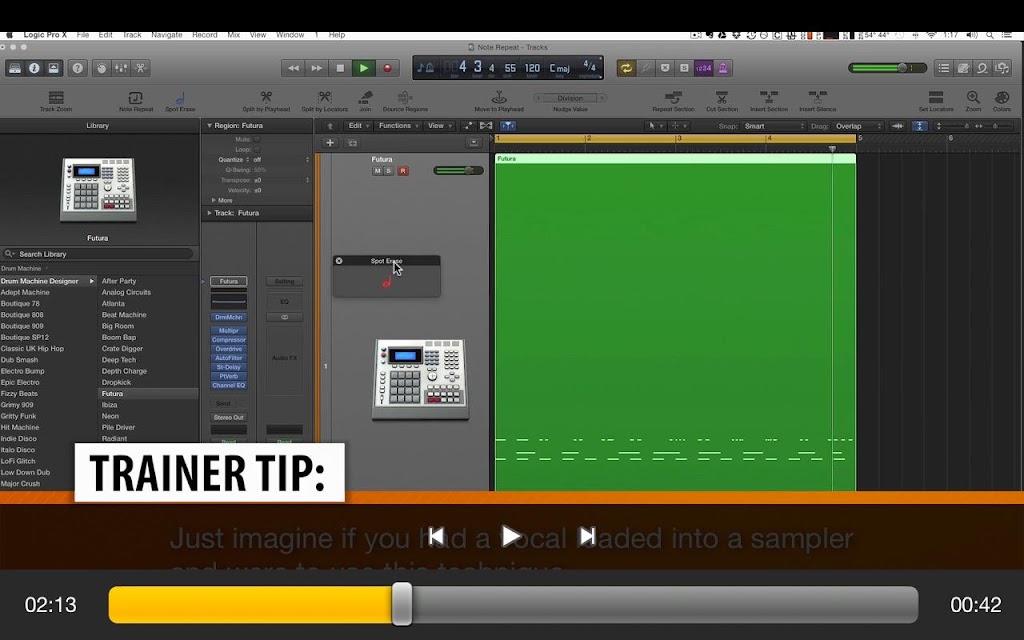Screen dimensions: 1024x640
Task: Click the Cut Section icon
Action: [722, 97]
